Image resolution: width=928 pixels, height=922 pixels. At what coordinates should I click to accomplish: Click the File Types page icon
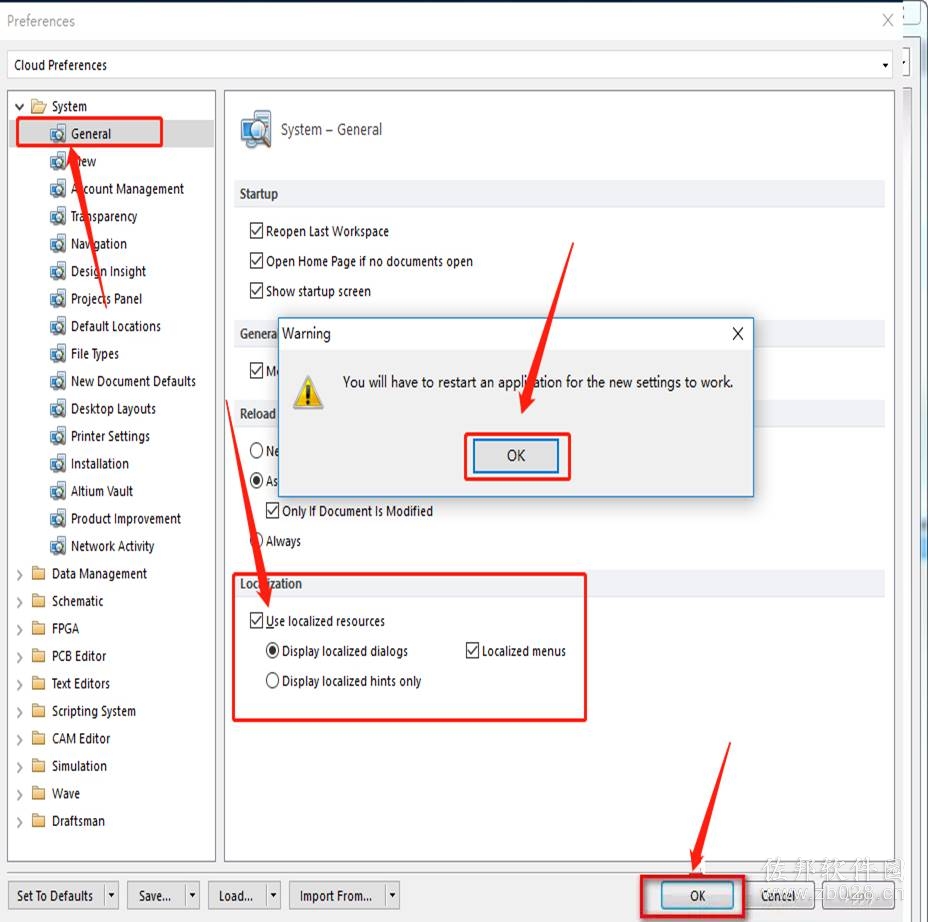click(57, 354)
